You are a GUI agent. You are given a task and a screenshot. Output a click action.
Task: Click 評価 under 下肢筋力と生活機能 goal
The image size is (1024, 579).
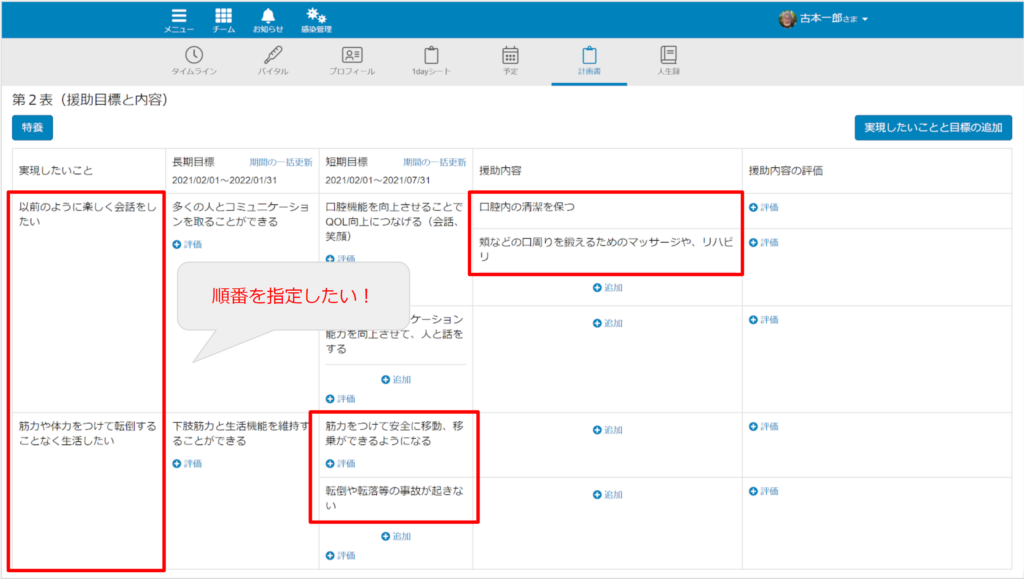(x=187, y=463)
